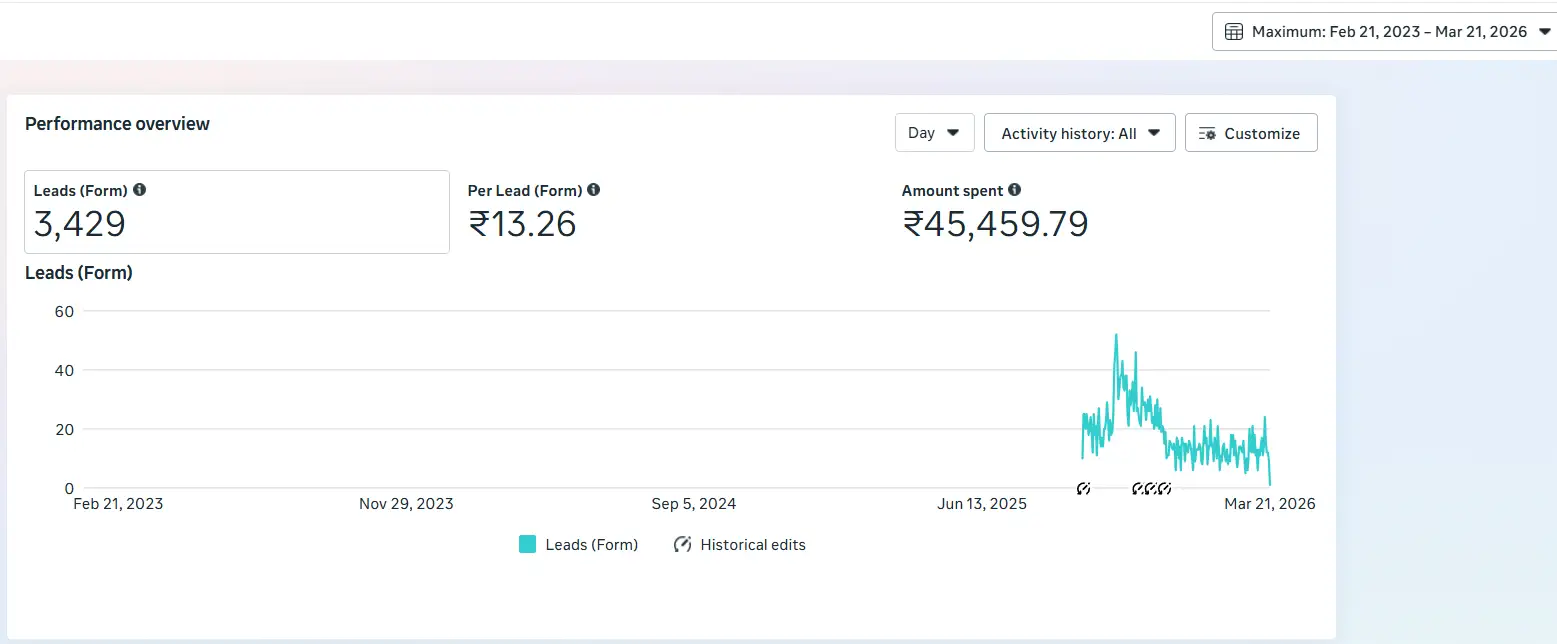Toggle Historical edits legend label
The image size is (1557, 644).
(x=752, y=545)
